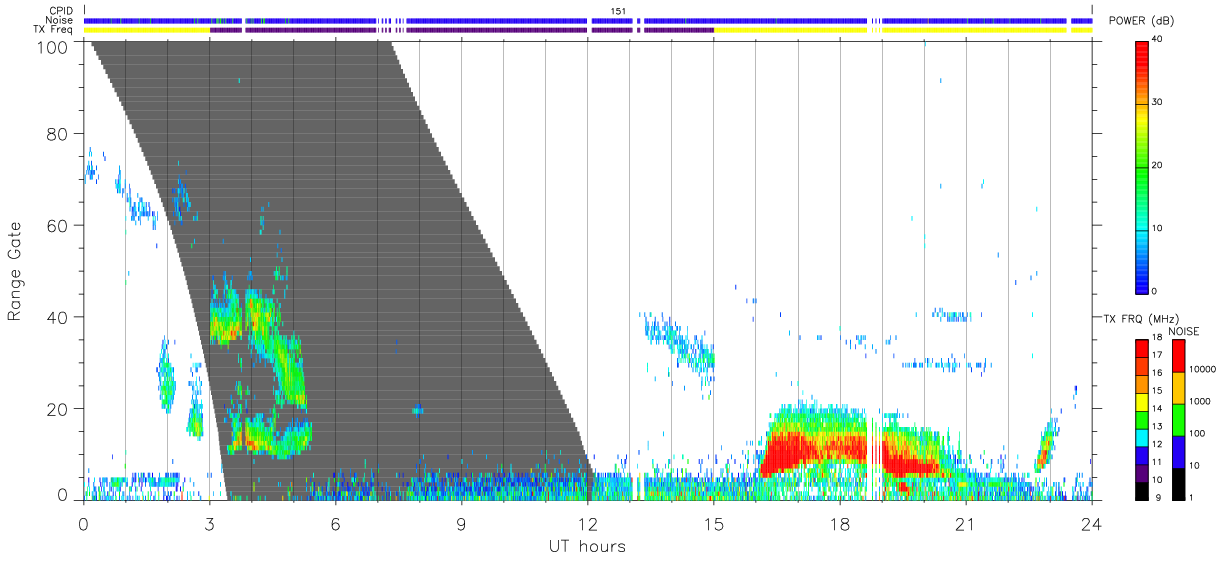This screenshot has width=1228, height=567.
Task: Click the 'CPID' row label
Action: click(x=61, y=11)
